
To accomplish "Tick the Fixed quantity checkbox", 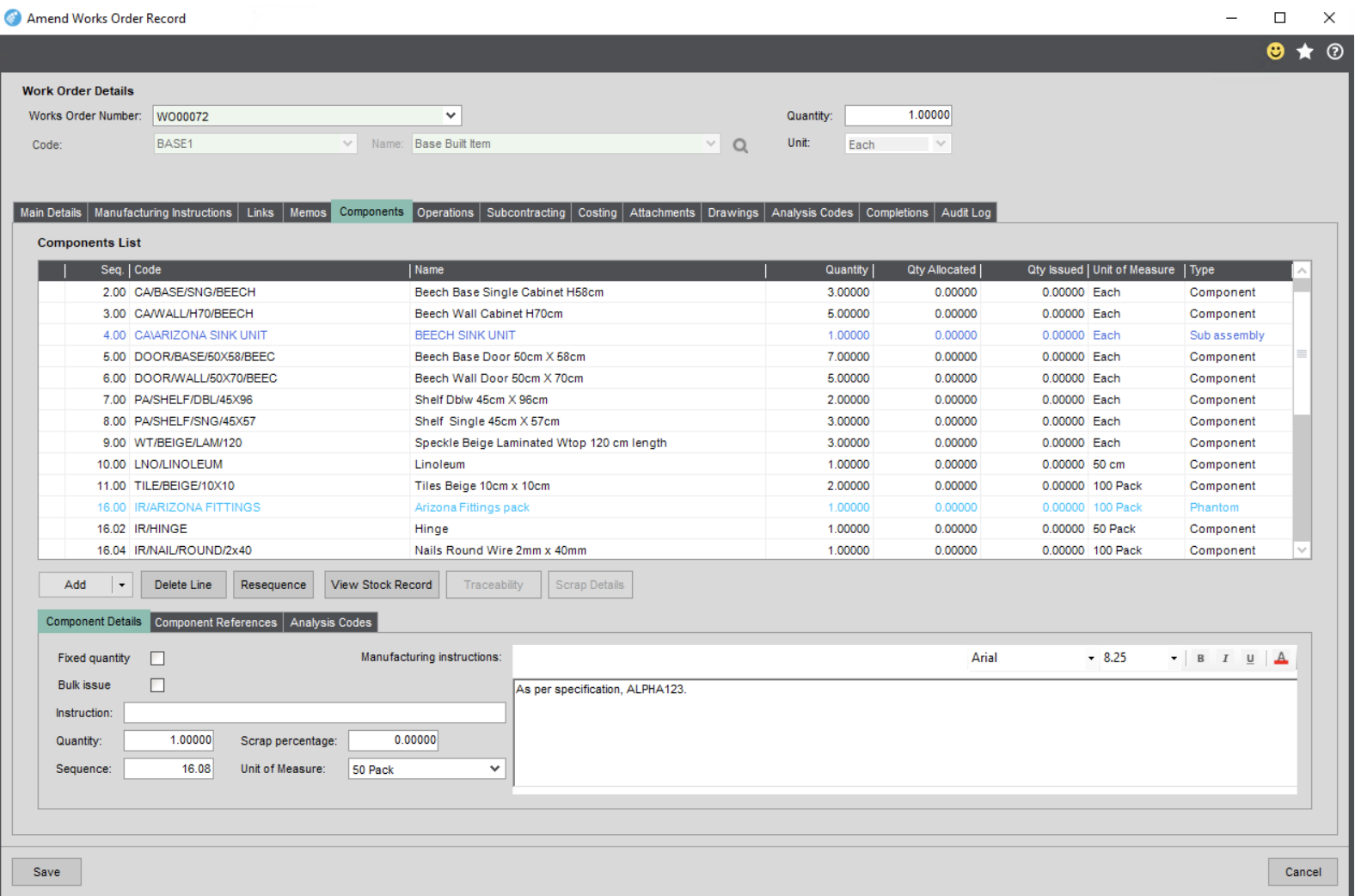I will click(x=157, y=658).
